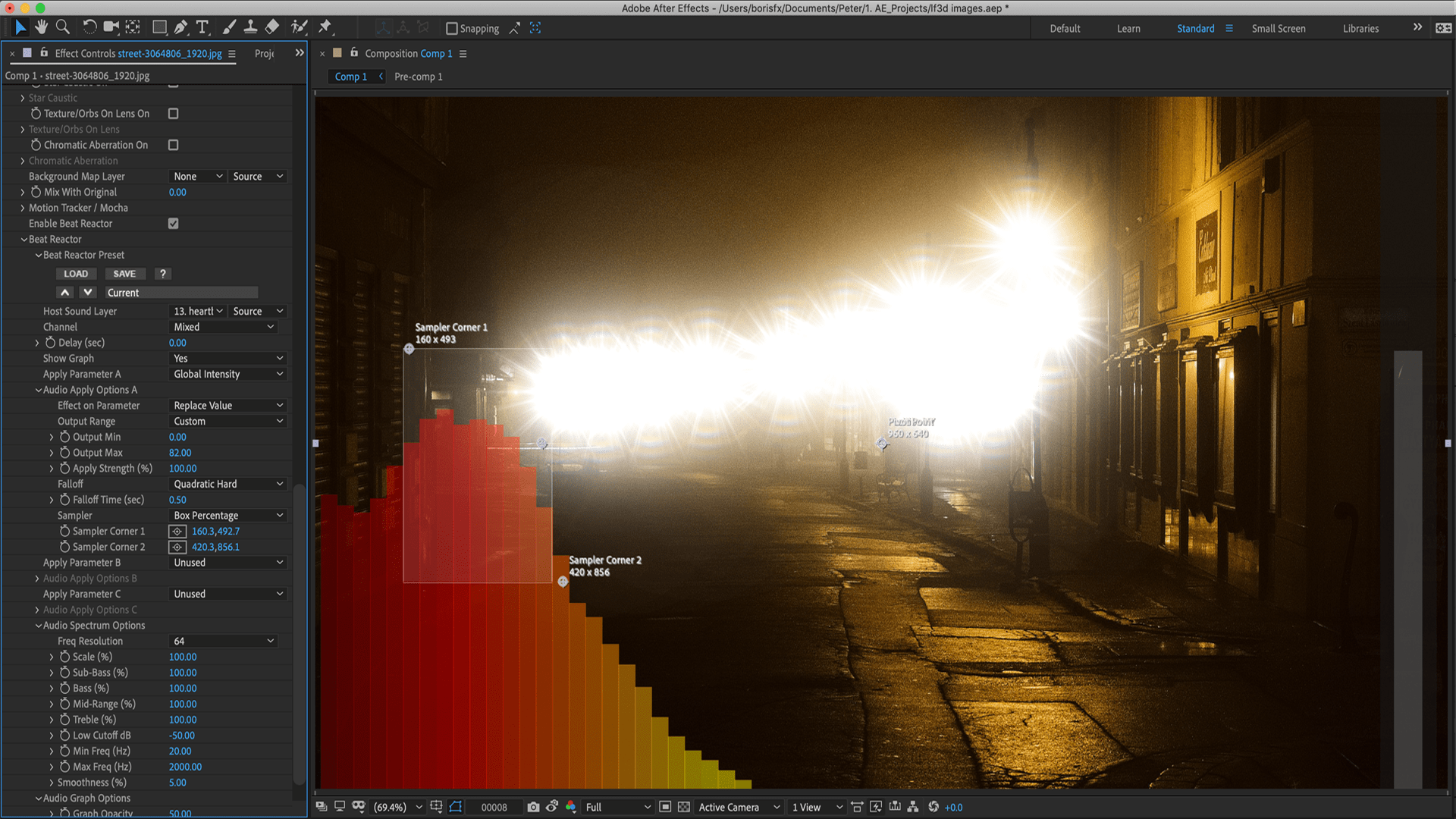Screen dimensions: 1456x819
Task: Click the Magnifier zoom tool
Action: click(63, 27)
